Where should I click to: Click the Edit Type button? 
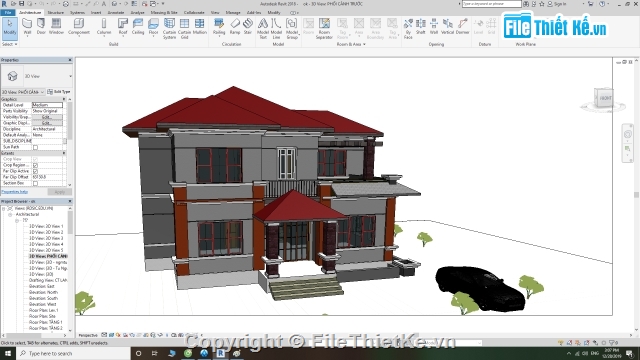click(59, 92)
